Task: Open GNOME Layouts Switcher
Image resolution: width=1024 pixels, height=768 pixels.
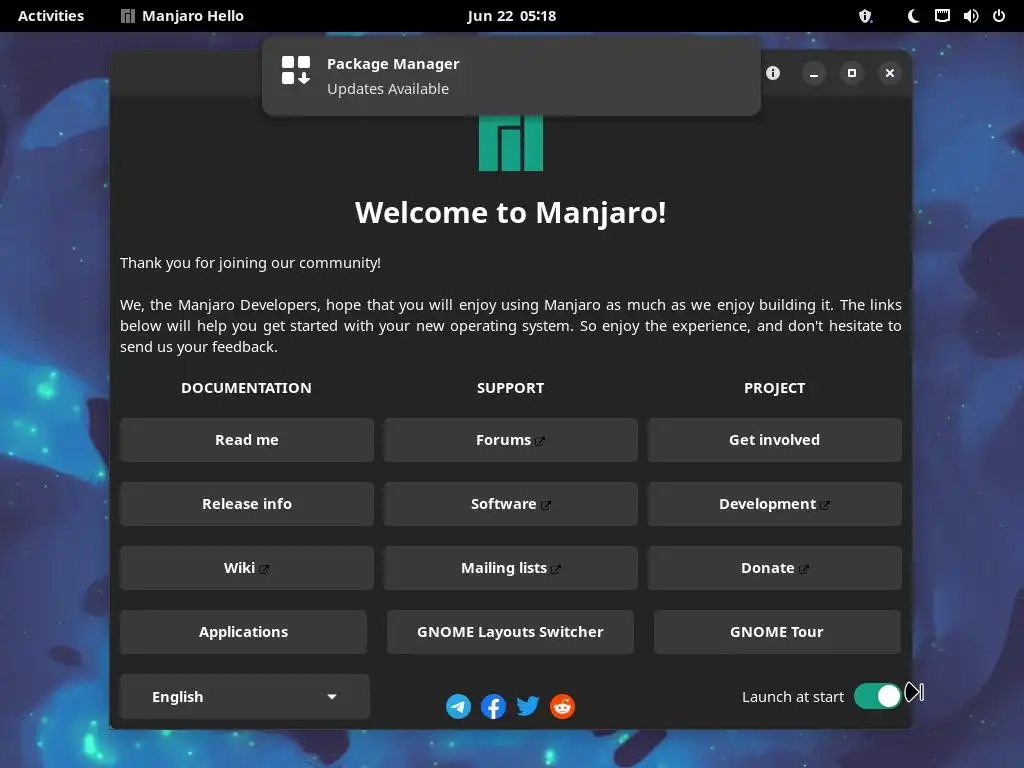Action: click(x=510, y=632)
